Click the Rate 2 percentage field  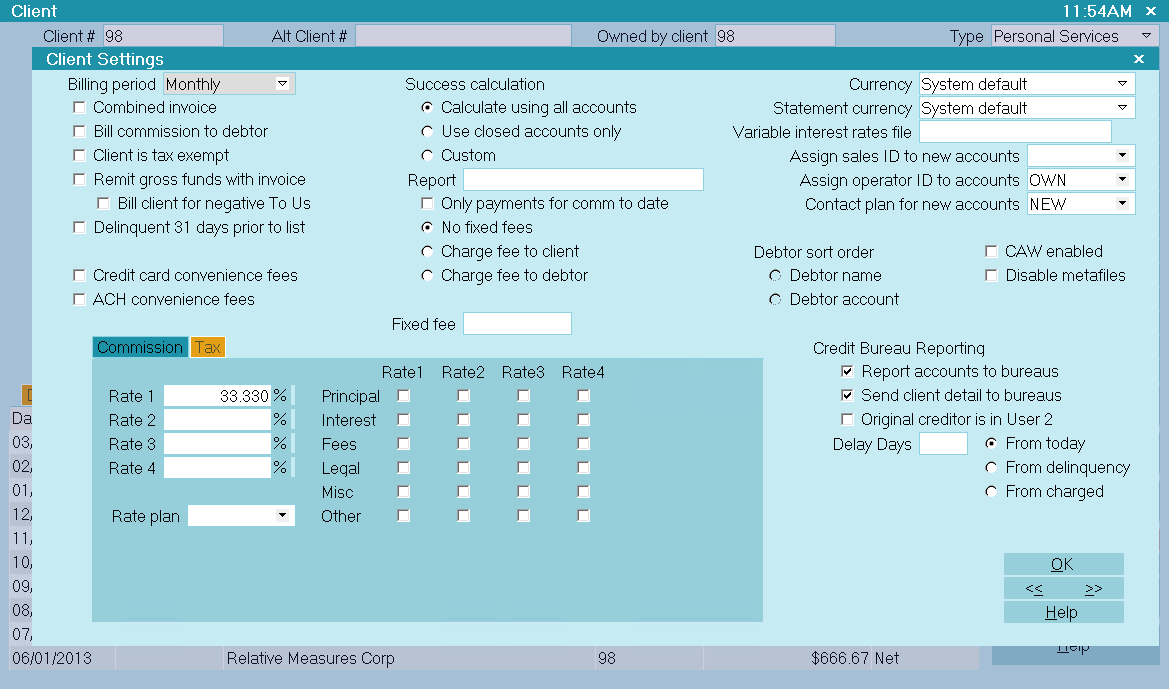tap(217, 420)
